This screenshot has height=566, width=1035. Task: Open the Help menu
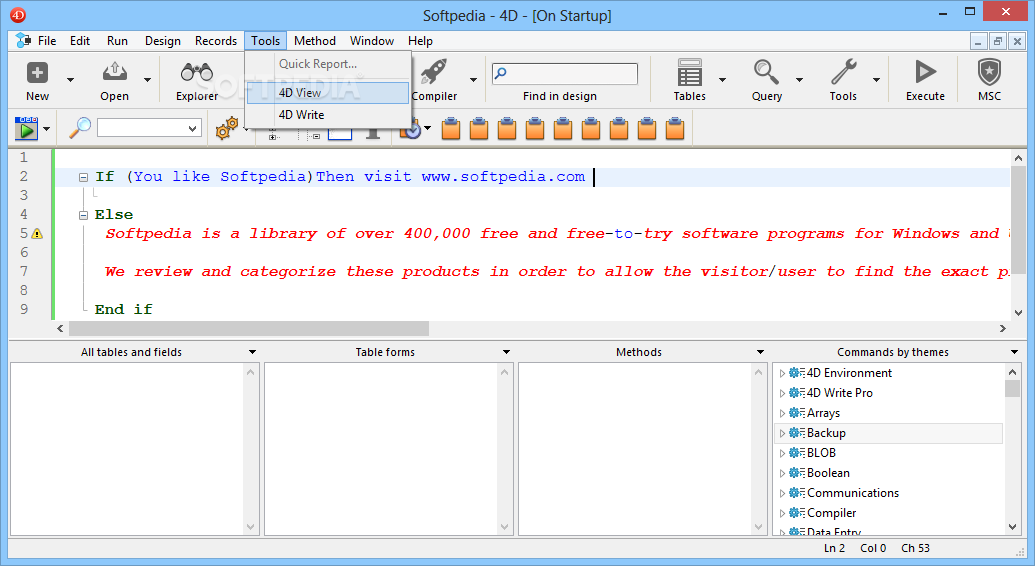[420, 41]
